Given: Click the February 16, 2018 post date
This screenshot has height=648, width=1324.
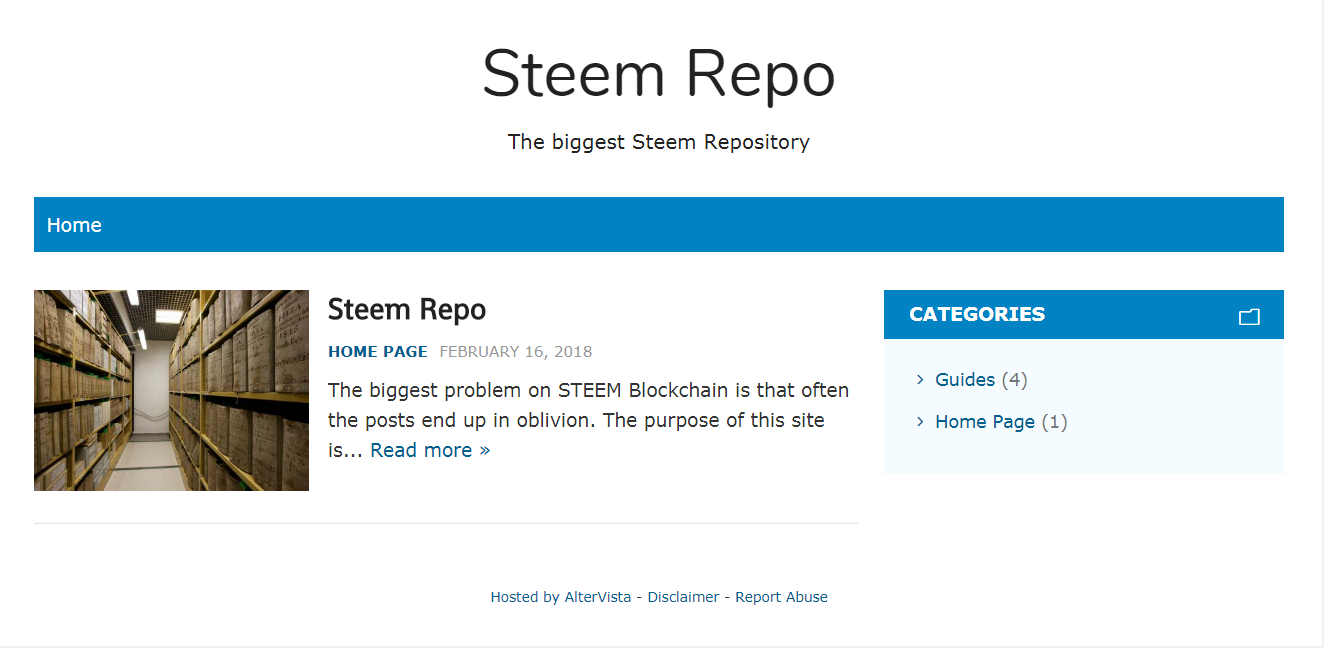Looking at the screenshot, I should [515, 352].
